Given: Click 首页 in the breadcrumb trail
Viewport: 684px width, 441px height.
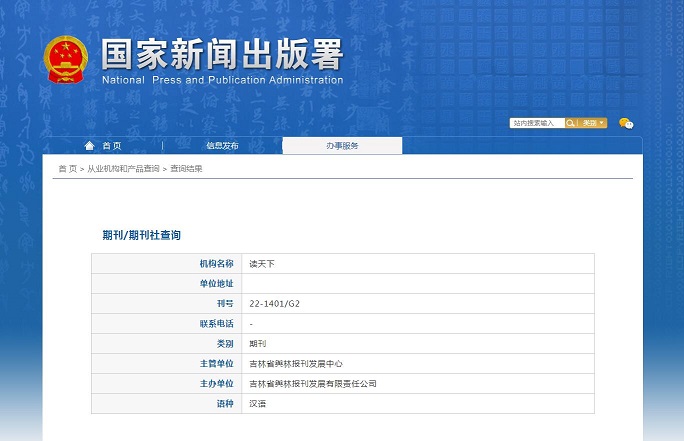Looking at the screenshot, I should [x=67, y=169].
